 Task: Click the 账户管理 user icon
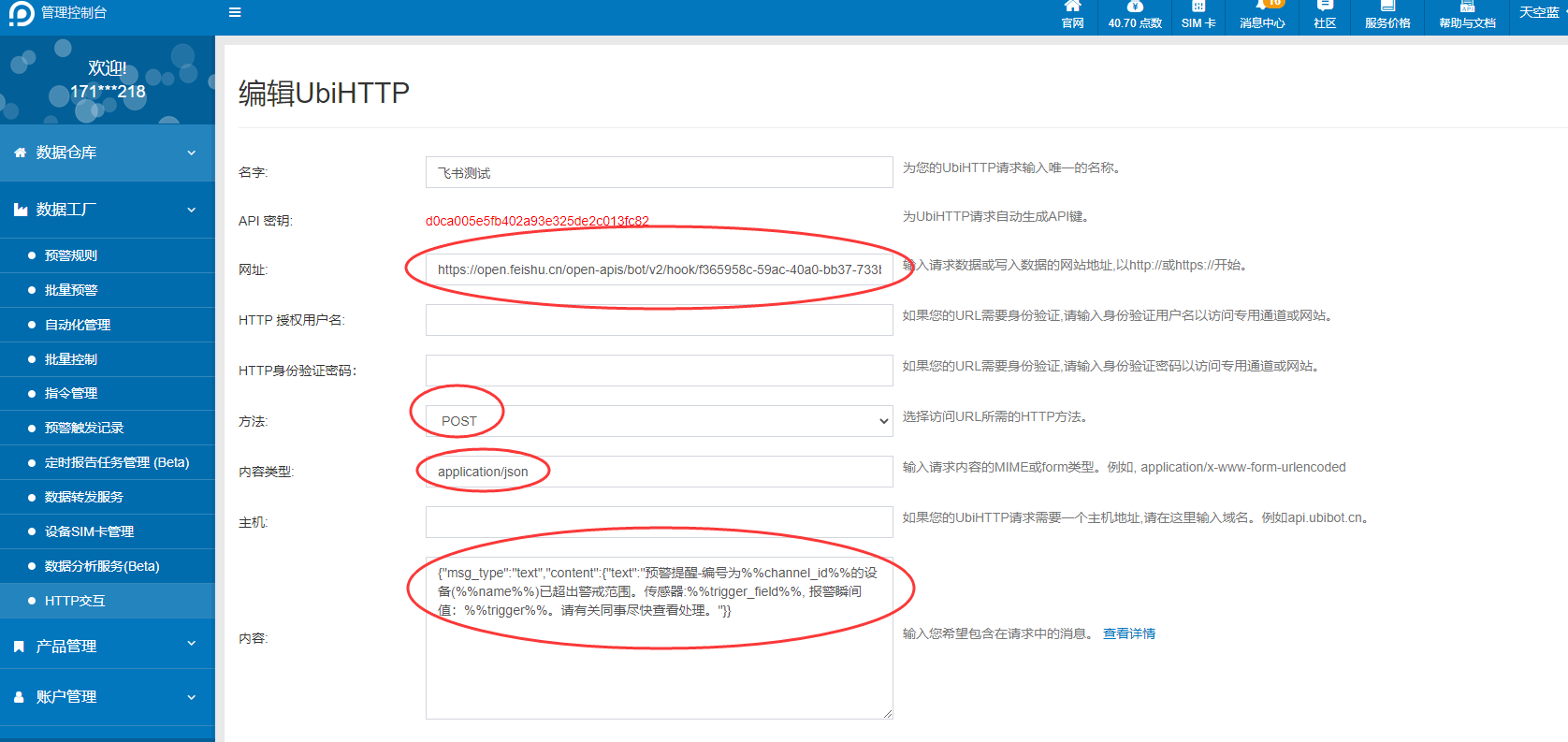pyautogui.click(x=19, y=697)
